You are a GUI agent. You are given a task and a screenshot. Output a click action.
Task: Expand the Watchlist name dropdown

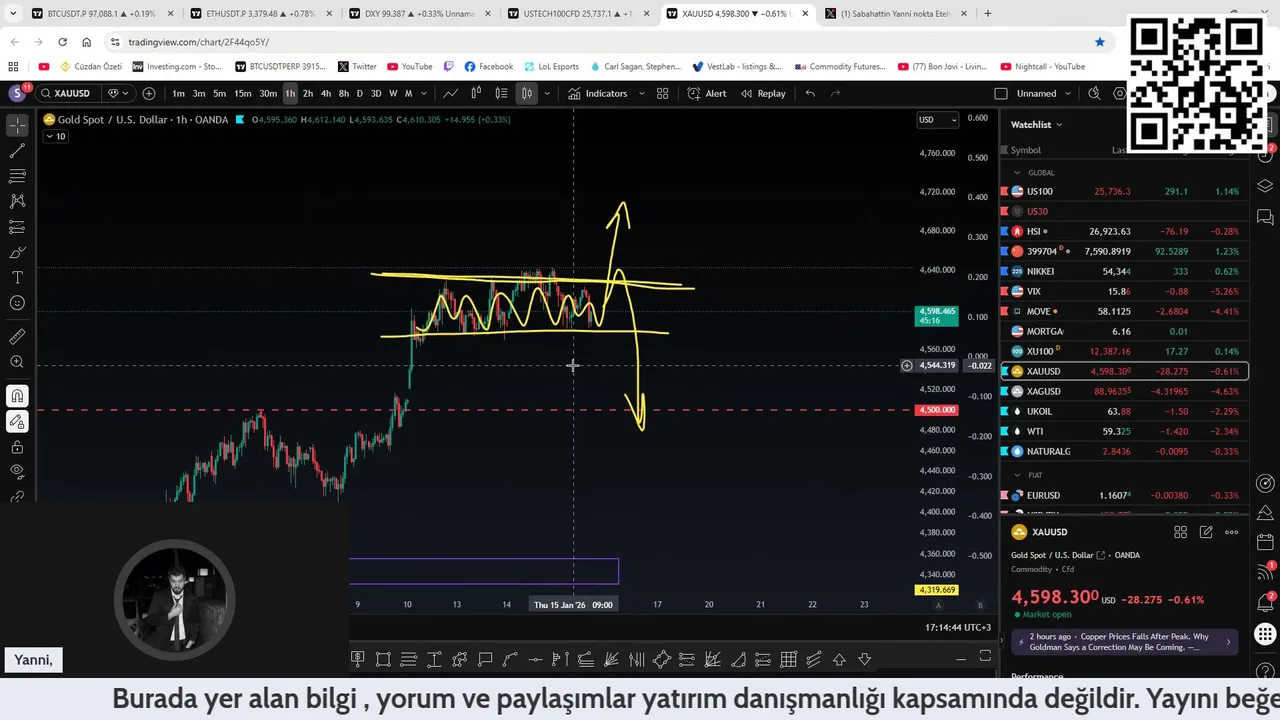[1037, 124]
